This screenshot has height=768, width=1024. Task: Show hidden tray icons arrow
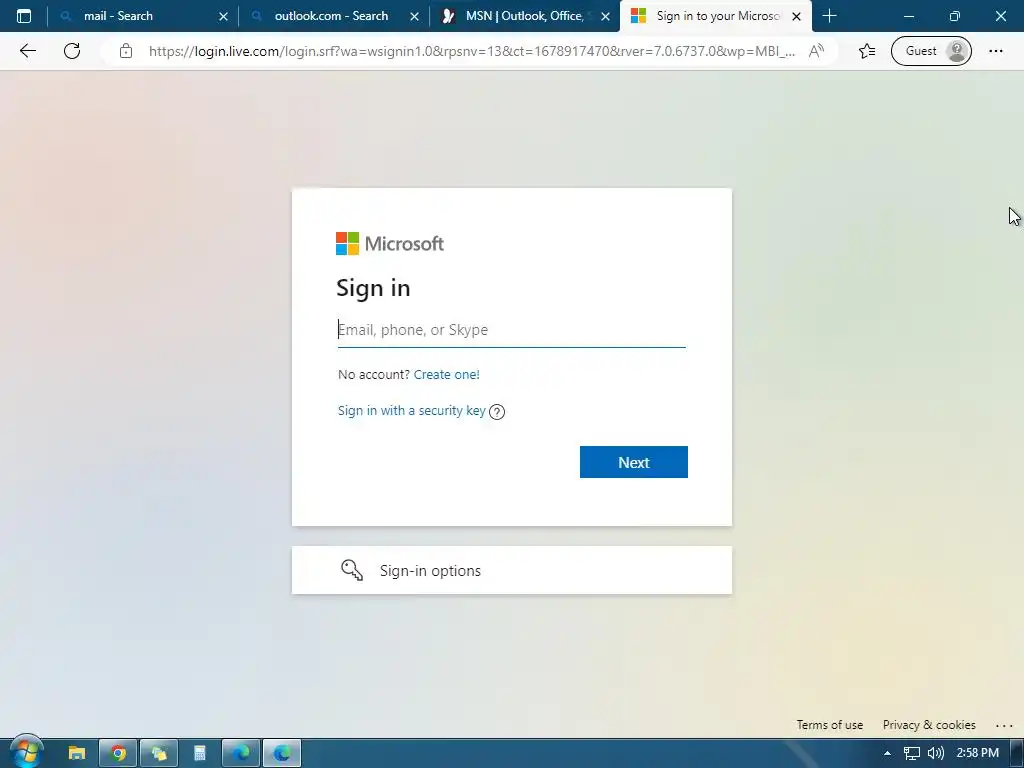tap(887, 753)
